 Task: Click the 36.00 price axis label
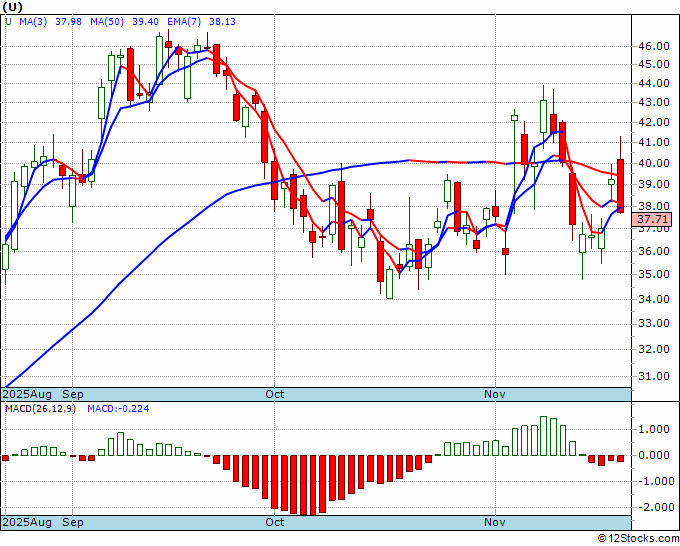coord(654,251)
